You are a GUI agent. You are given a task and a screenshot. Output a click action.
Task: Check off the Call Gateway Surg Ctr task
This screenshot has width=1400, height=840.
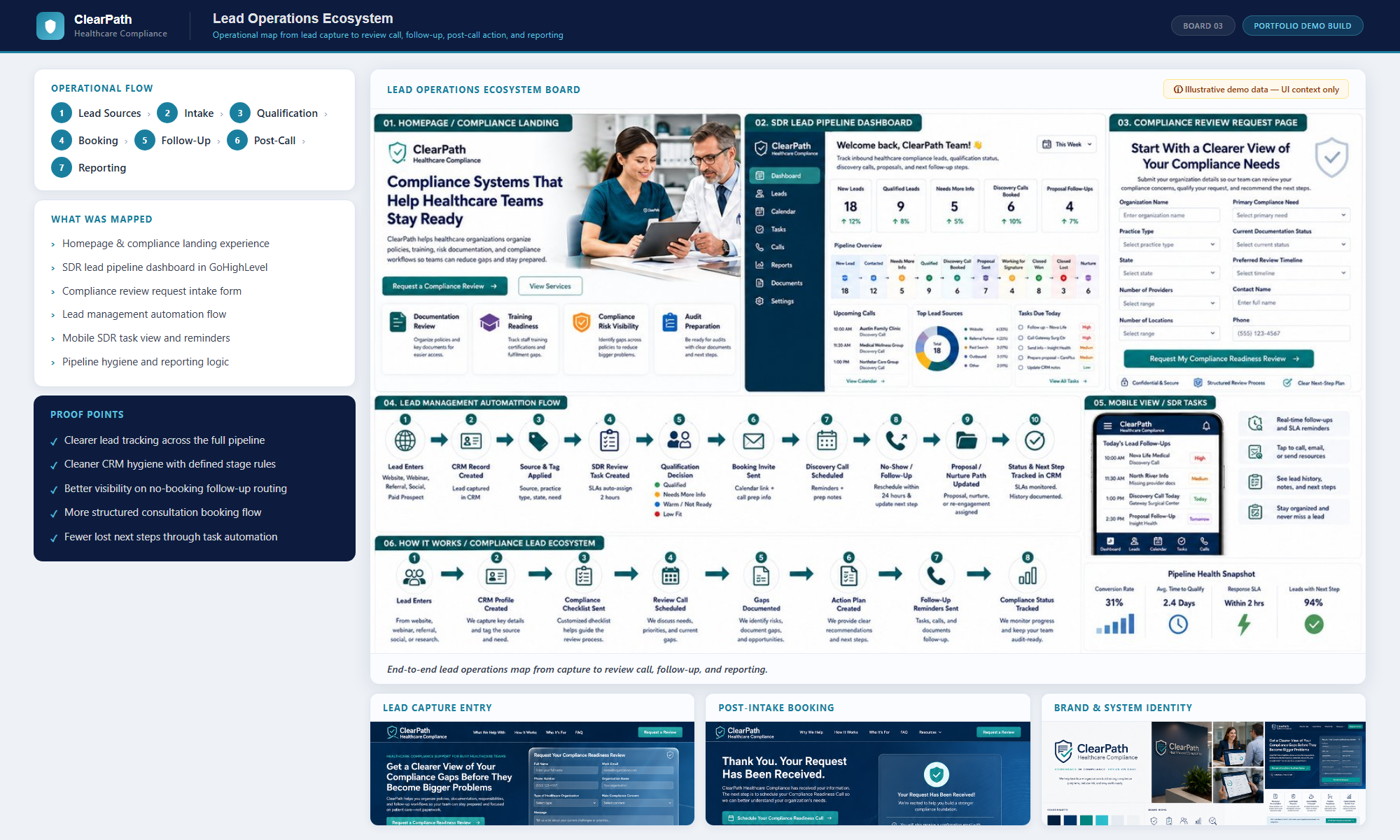click(1021, 337)
